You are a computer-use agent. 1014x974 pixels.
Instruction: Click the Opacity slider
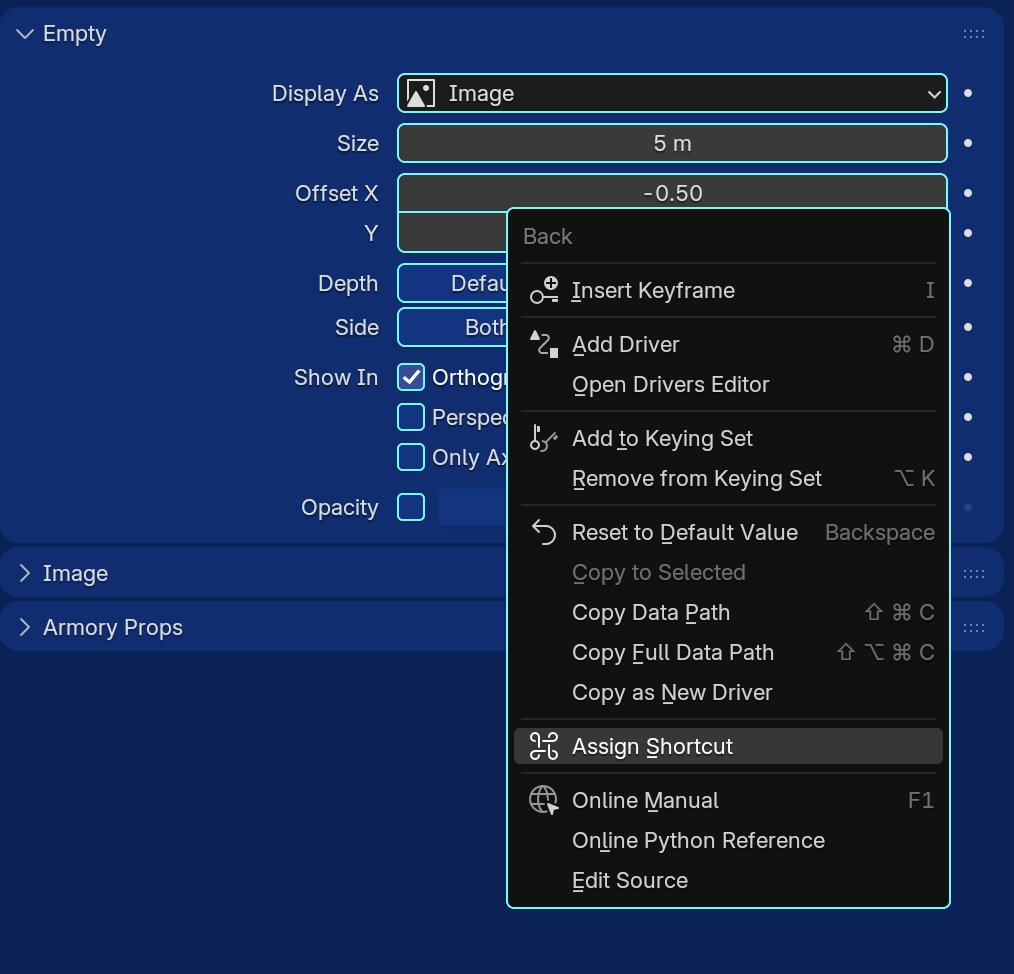pyautogui.click(x=472, y=507)
